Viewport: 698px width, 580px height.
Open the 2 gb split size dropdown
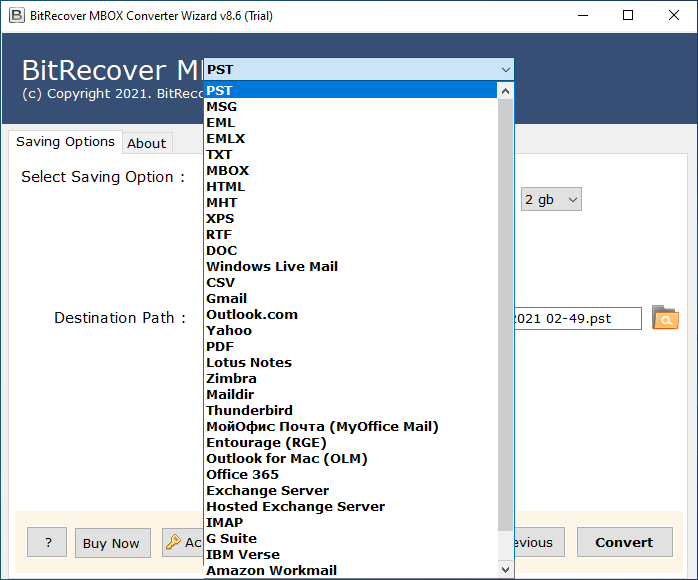coord(551,199)
